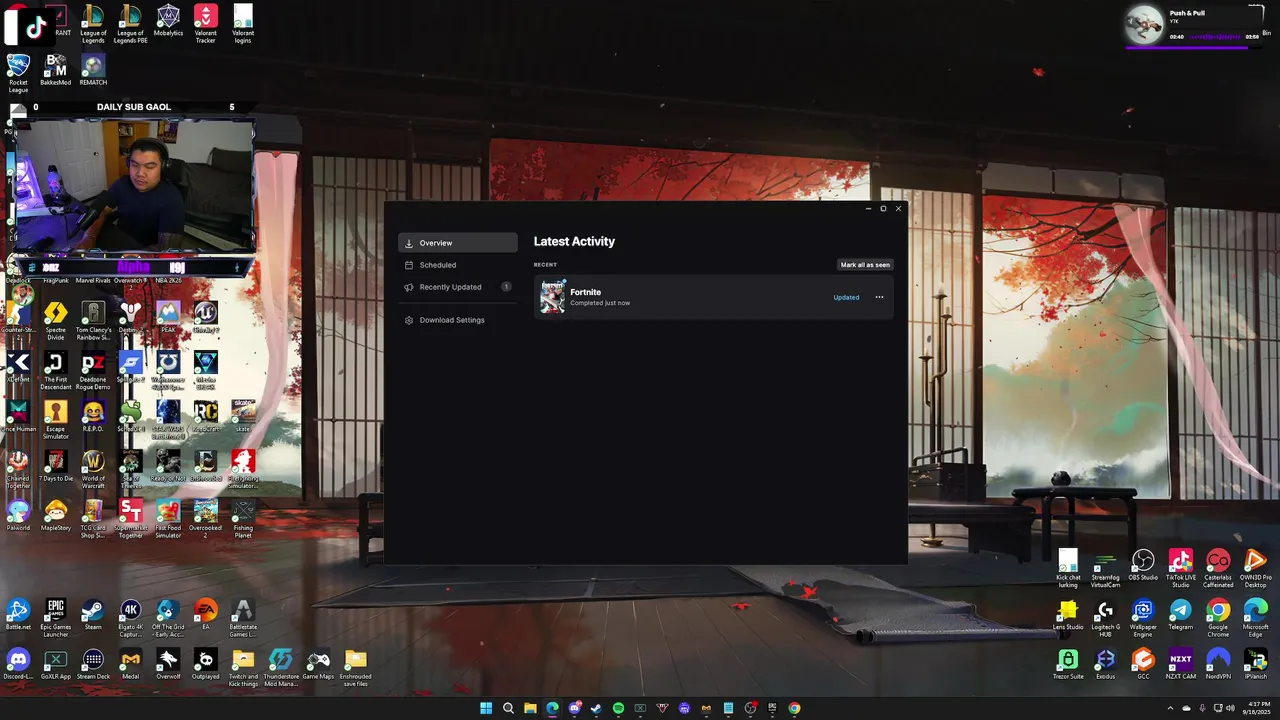Viewport: 1280px width, 720px height.
Task: Select Exodus desktop icon
Action: click(1105, 665)
